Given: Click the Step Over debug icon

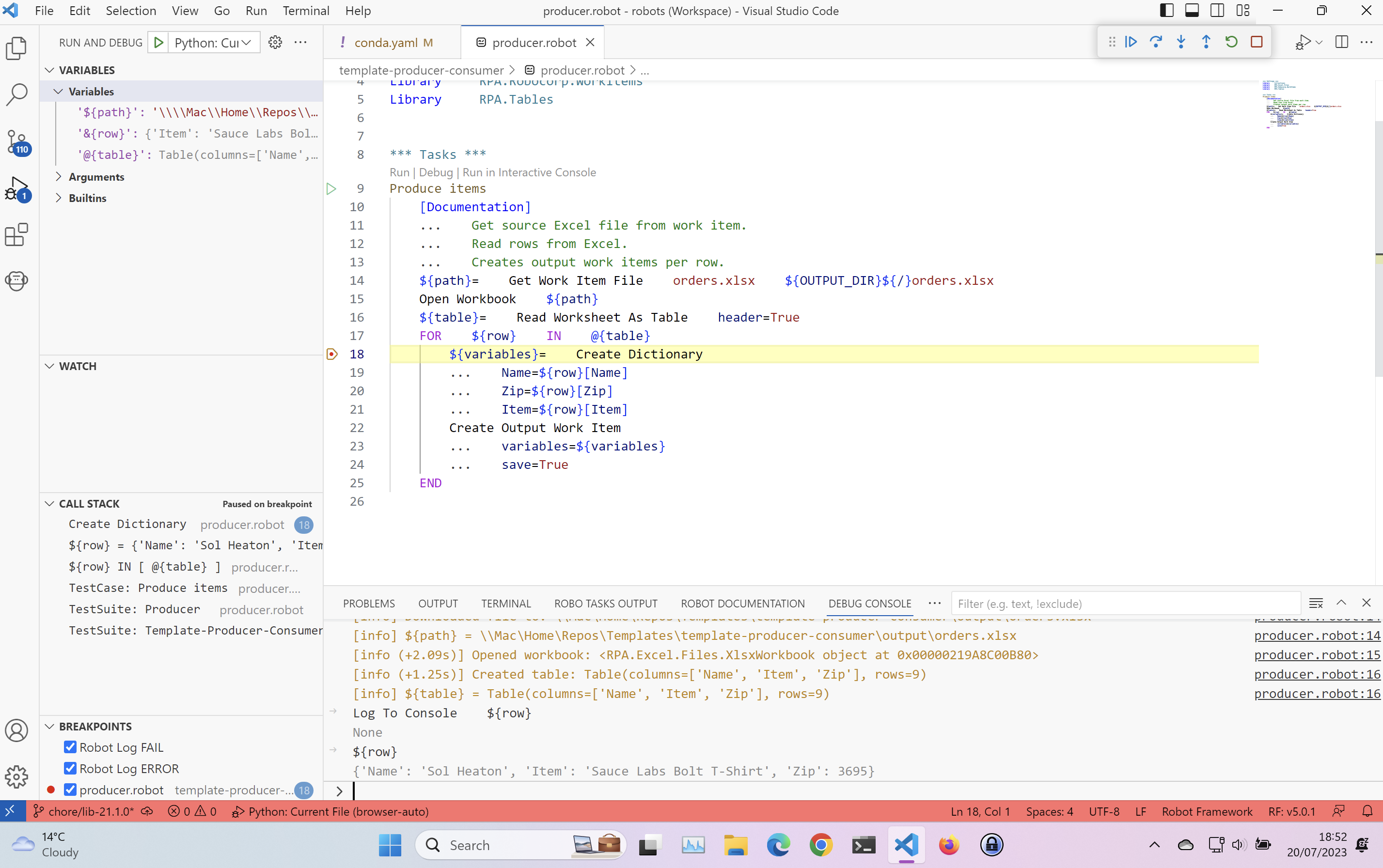Looking at the screenshot, I should [1156, 42].
